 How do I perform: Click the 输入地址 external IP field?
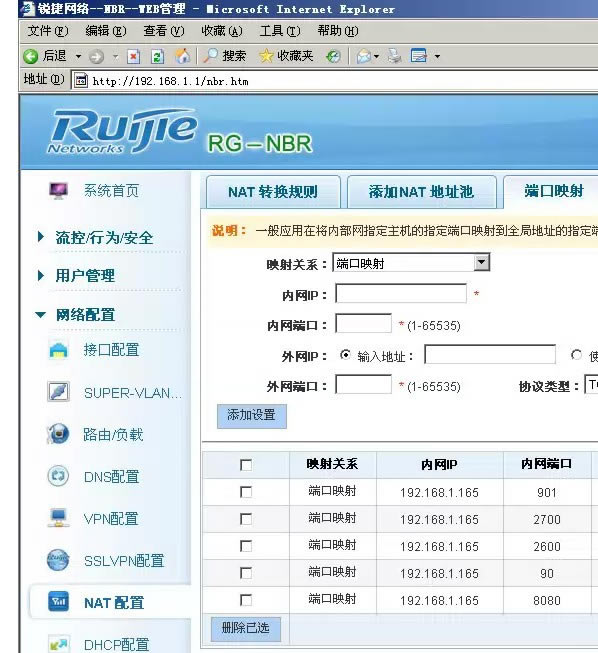coord(490,354)
